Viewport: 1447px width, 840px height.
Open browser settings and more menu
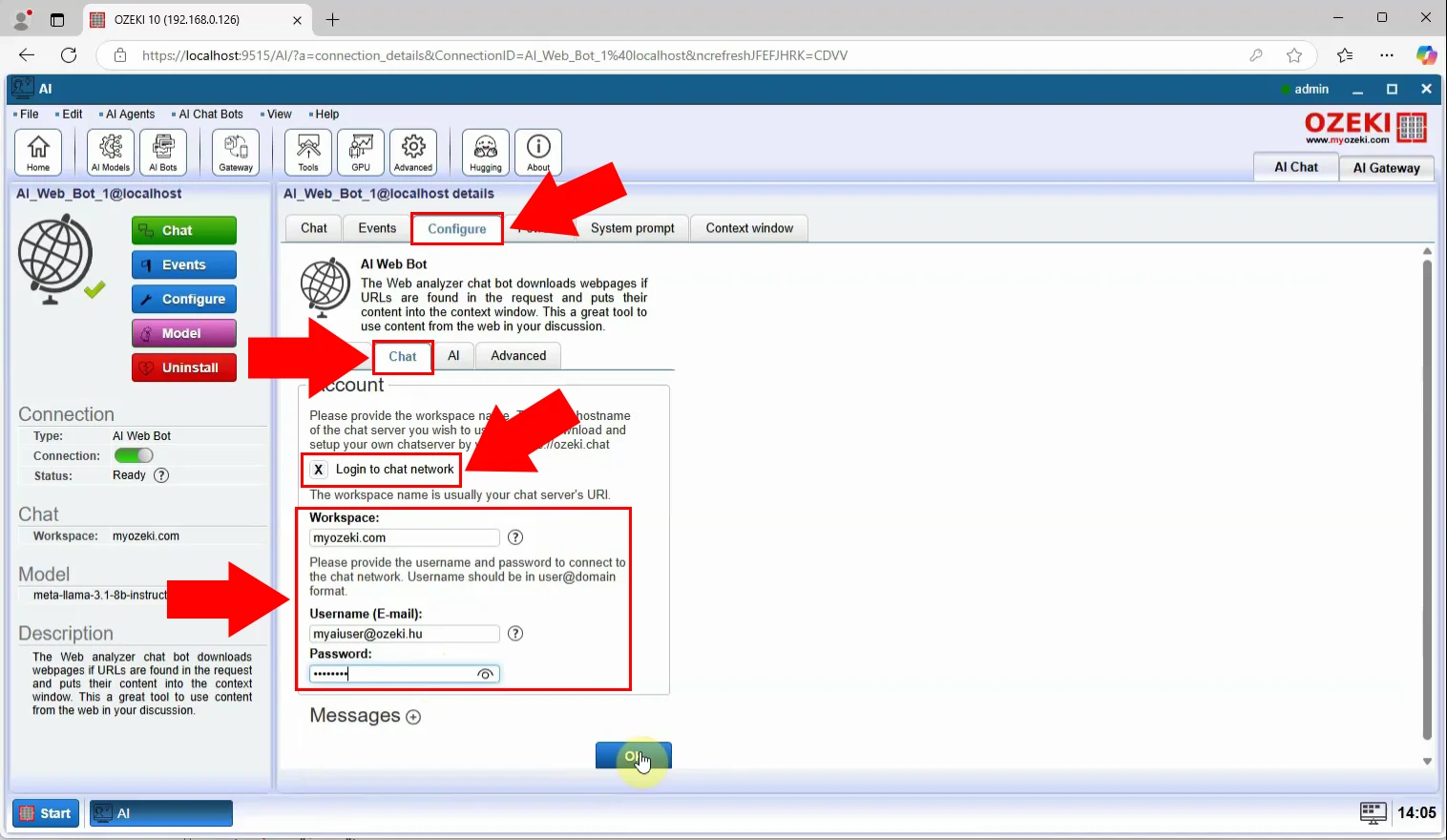click(x=1387, y=55)
